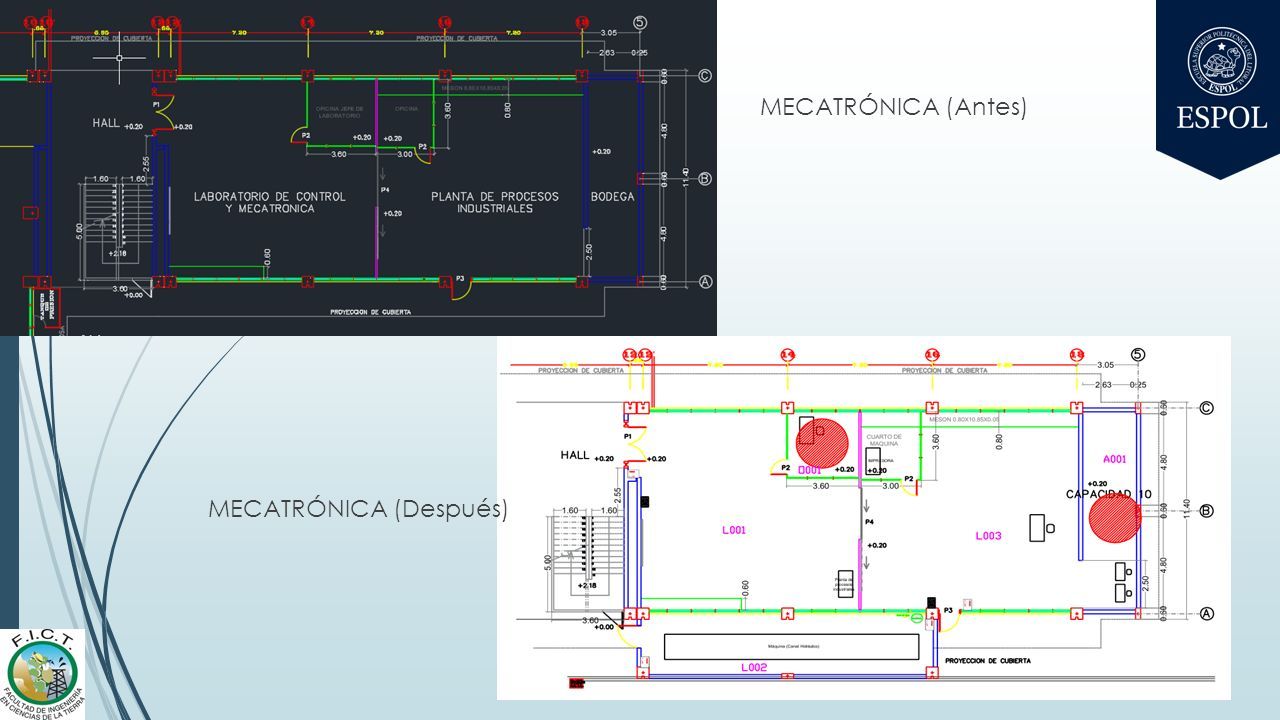Click the bottom PROYECCION DE CUBIERTA label in Después drawing

988,661
